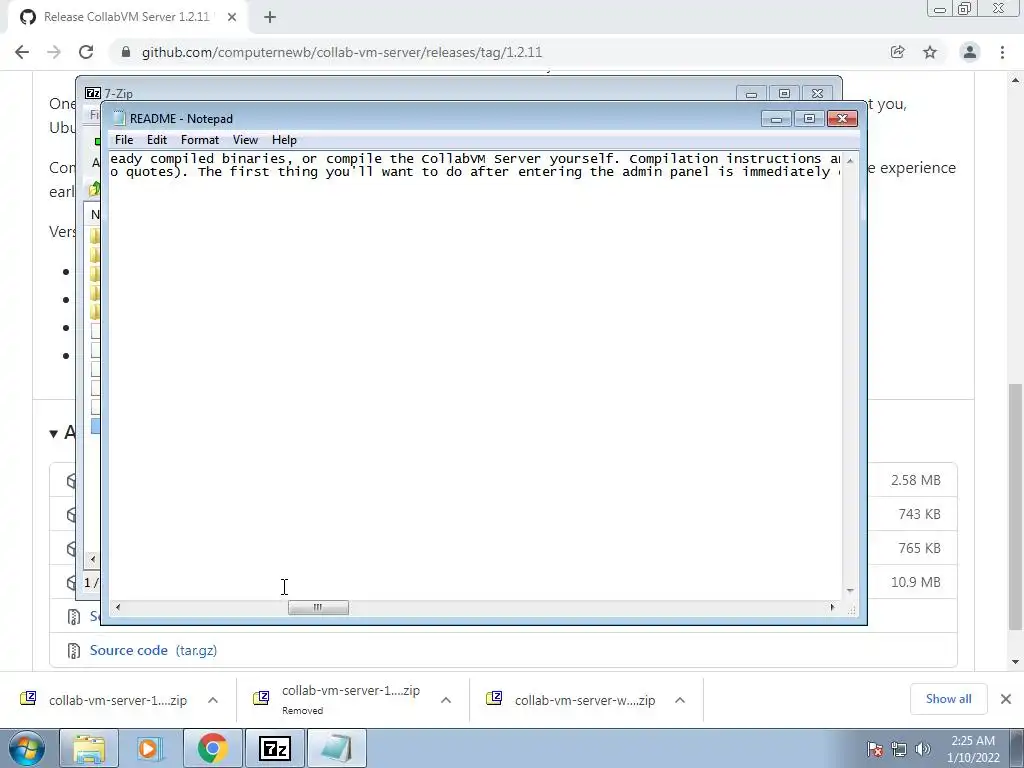Open the Help menu in Notepad

click(x=284, y=140)
